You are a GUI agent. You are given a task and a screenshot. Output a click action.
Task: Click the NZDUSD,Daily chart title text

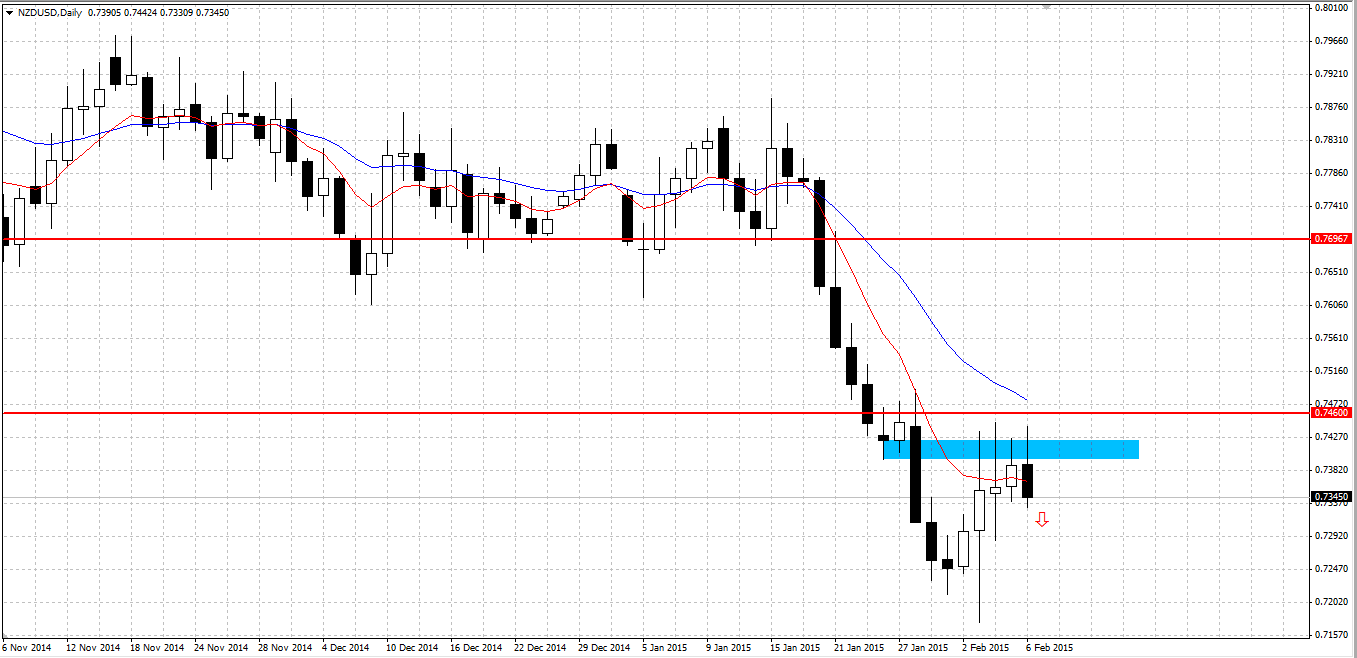coord(50,11)
